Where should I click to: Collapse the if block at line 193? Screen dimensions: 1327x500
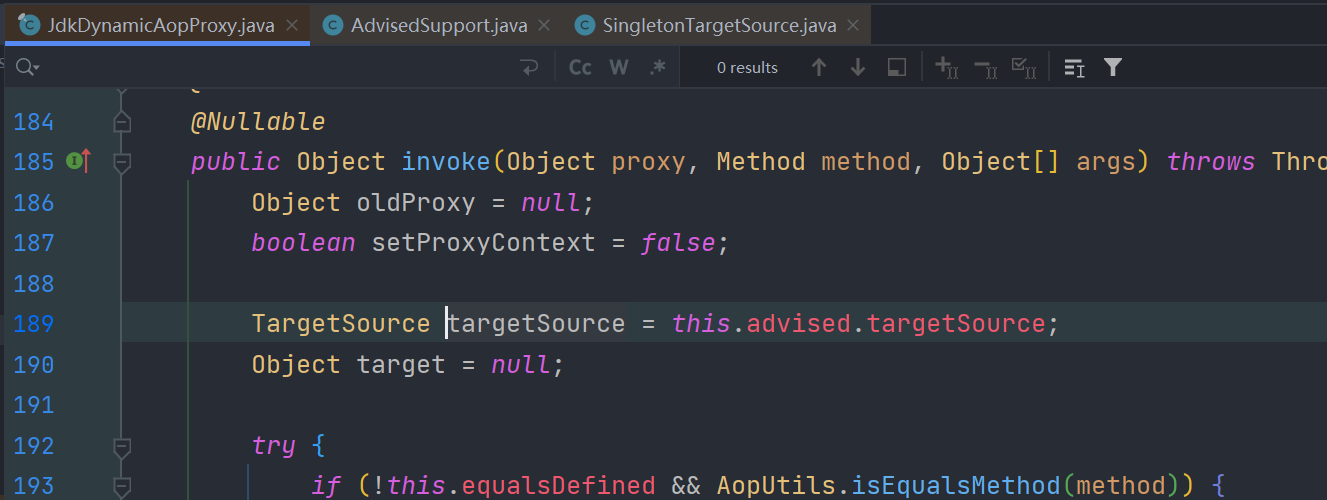pyautogui.click(x=122, y=486)
